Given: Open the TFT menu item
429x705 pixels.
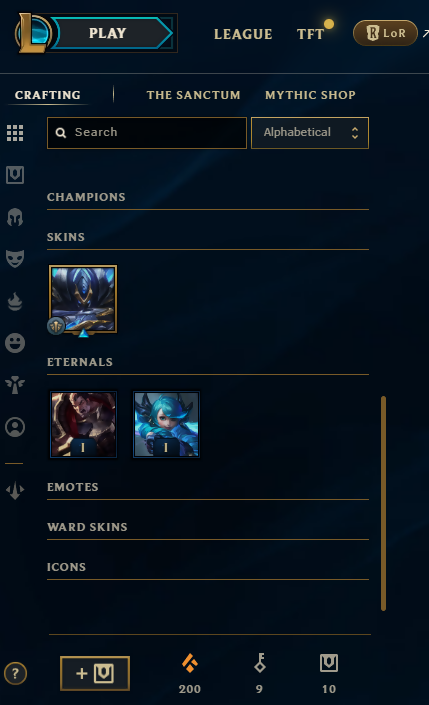Looking at the screenshot, I should pos(310,34).
